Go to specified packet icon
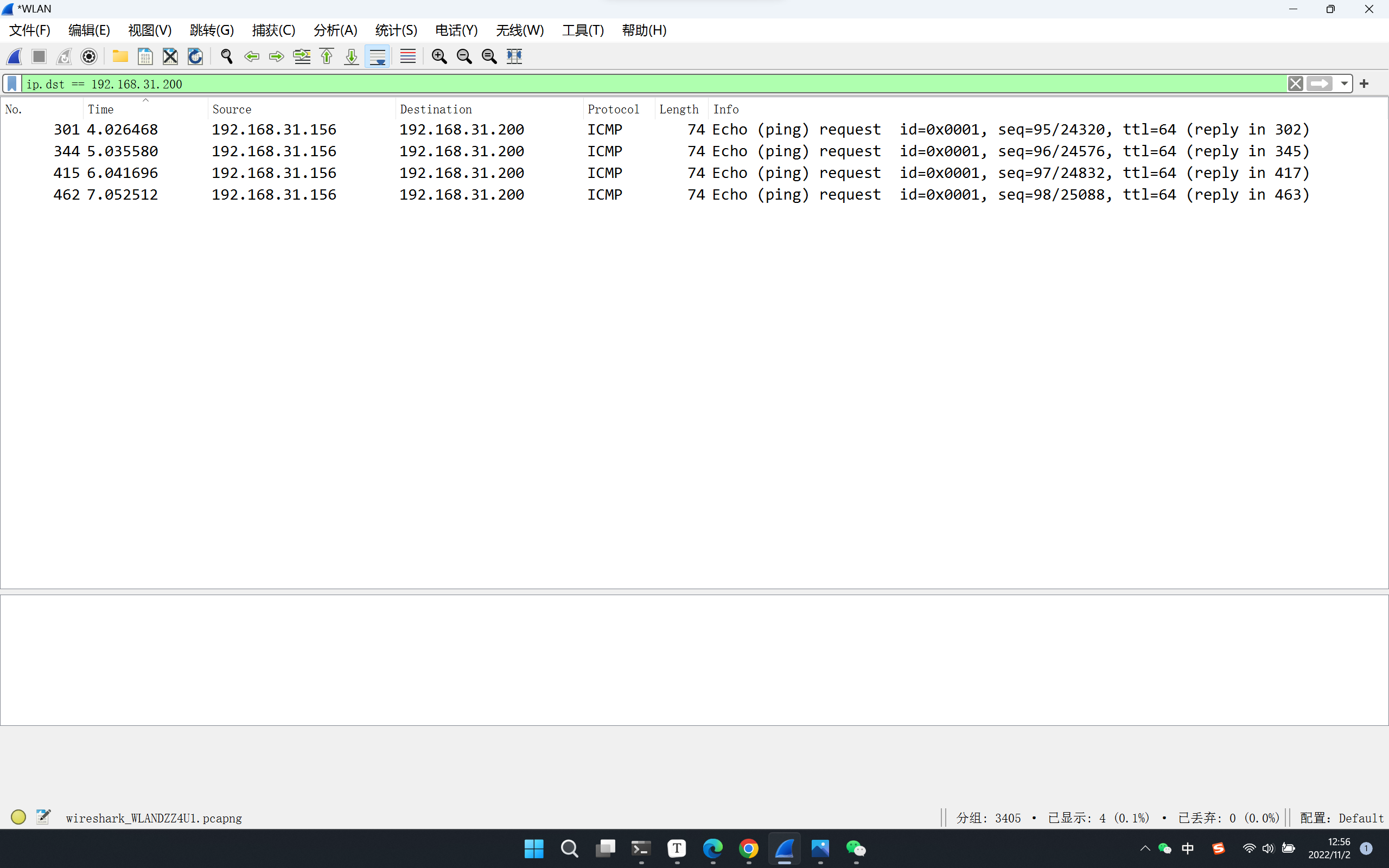This screenshot has width=1389, height=868. click(x=301, y=56)
